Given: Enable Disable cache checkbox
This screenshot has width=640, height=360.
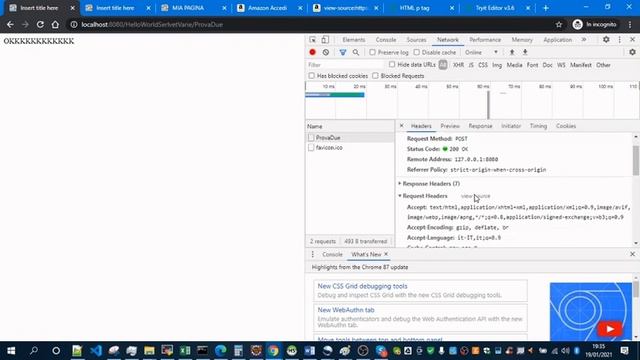Looking at the screenshot, I should pyautogui.click(x=416, y=52).
